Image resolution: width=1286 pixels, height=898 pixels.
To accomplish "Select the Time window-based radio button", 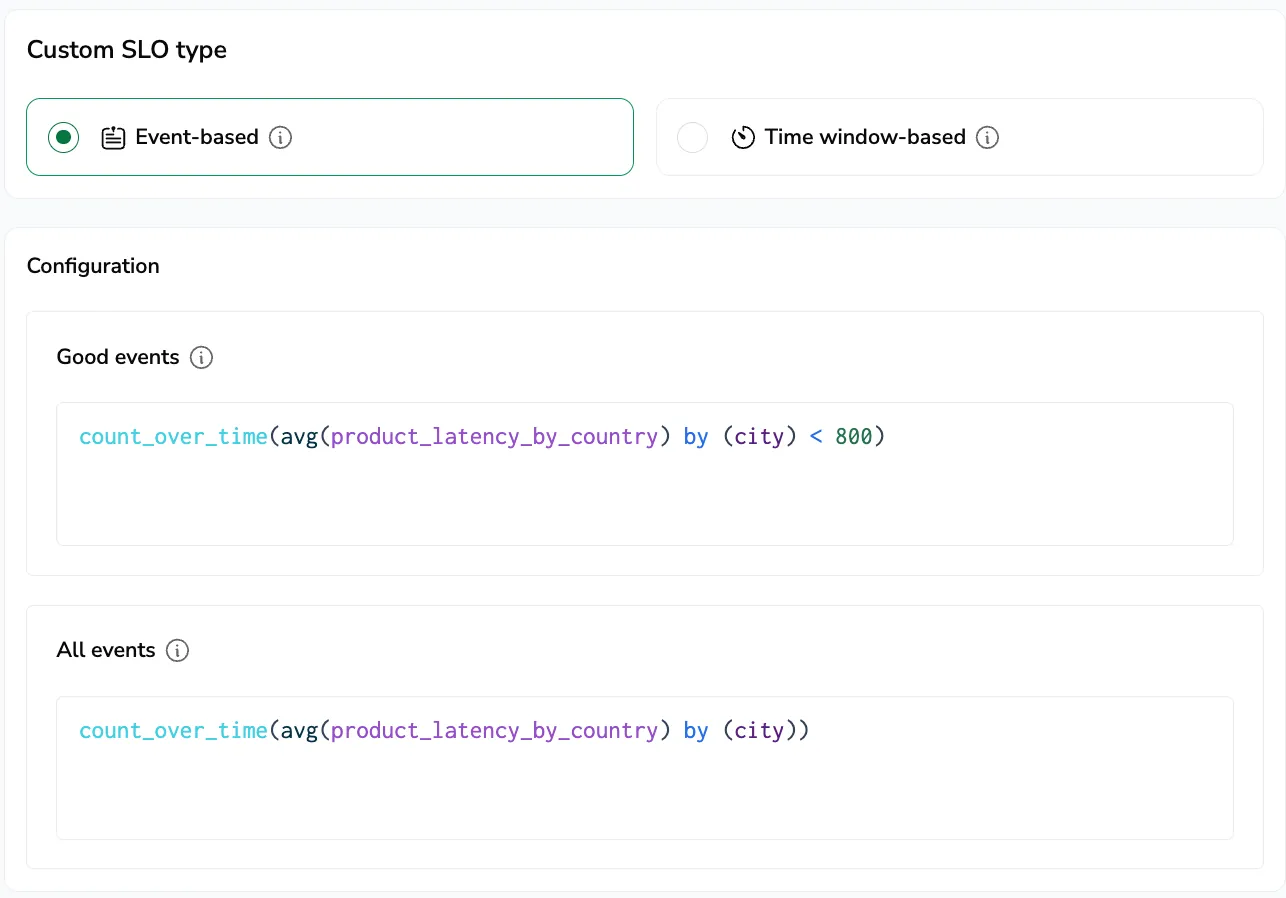I will [692, 137].
